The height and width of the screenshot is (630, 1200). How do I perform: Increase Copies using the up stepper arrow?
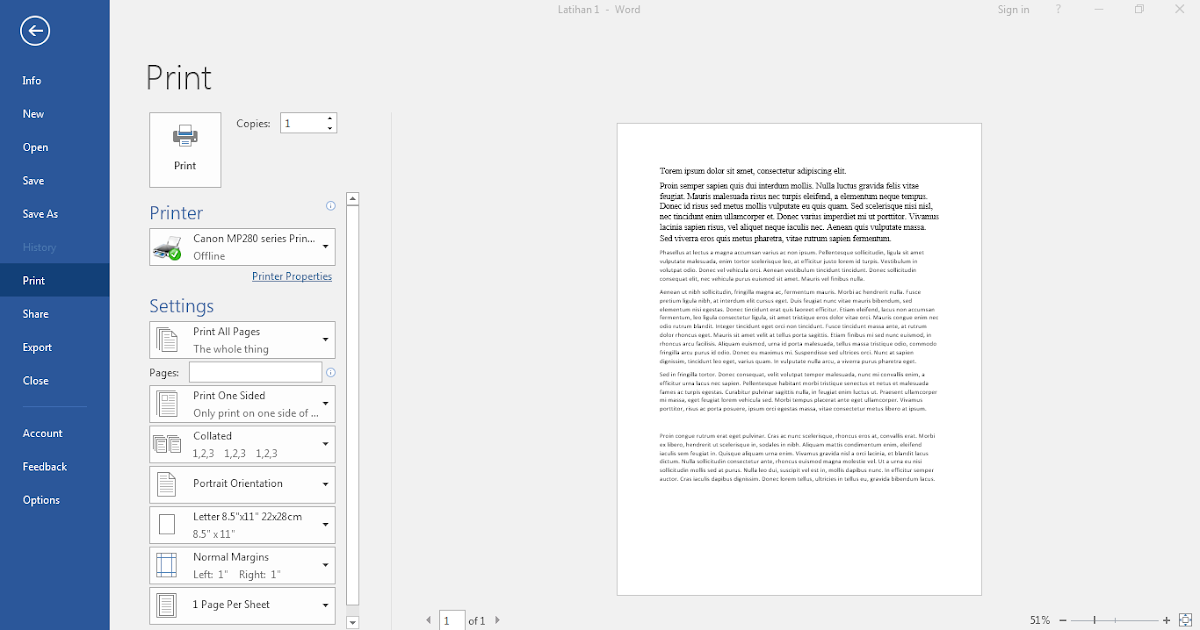[329, 117]
